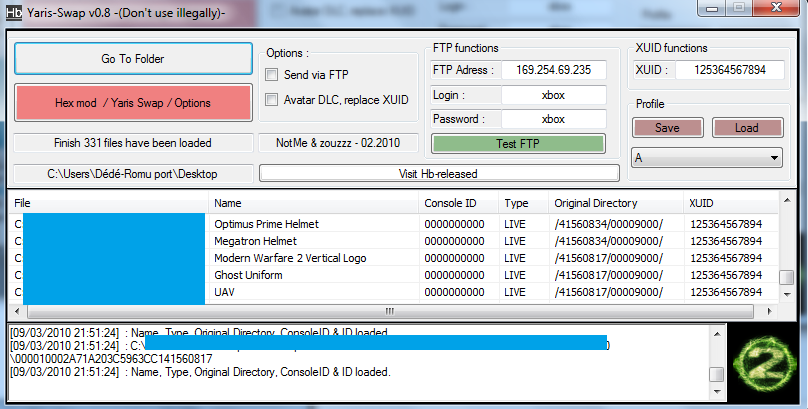Edit the XUID text field
The image size is (808, 409).
click(729, 70)
